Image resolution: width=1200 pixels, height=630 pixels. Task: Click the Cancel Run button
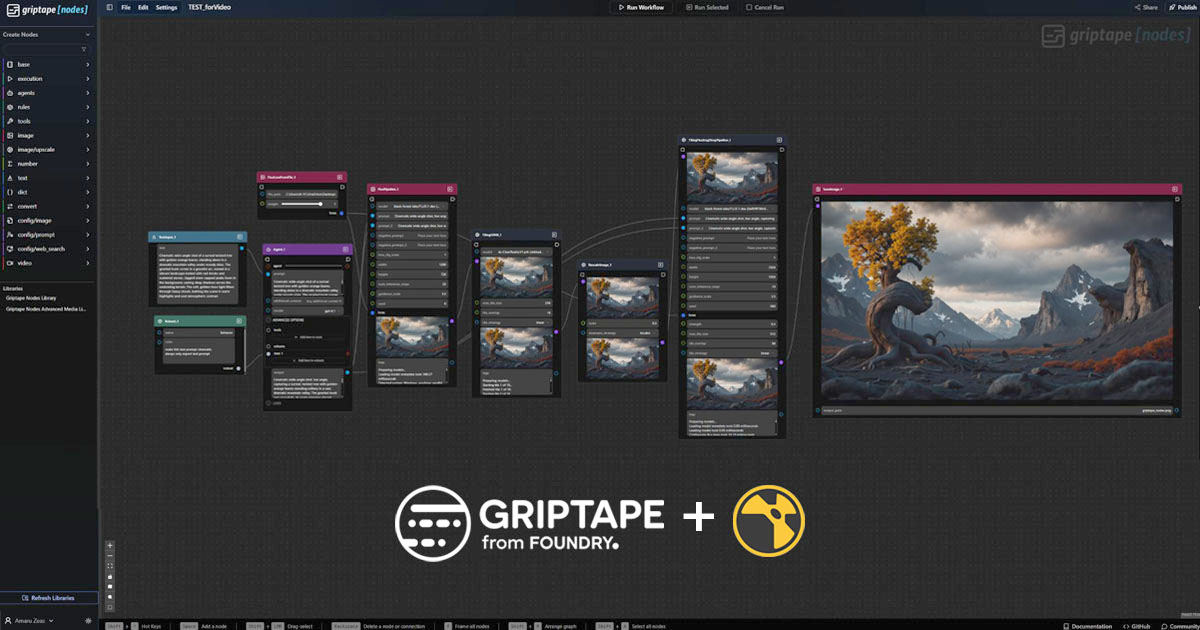click(x=765, y=7)
